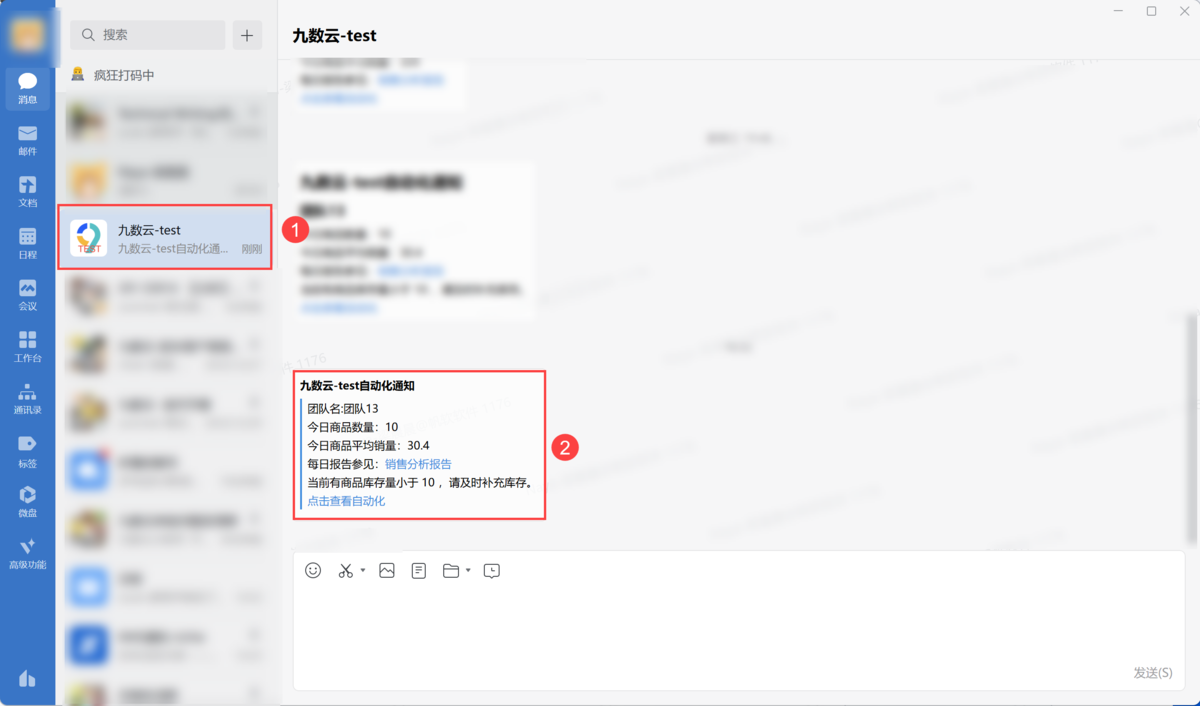1200x706 pixels.
Task: Open the 微盘 cloud drive section
Action: pyautogui.click(x=27, y=502)
